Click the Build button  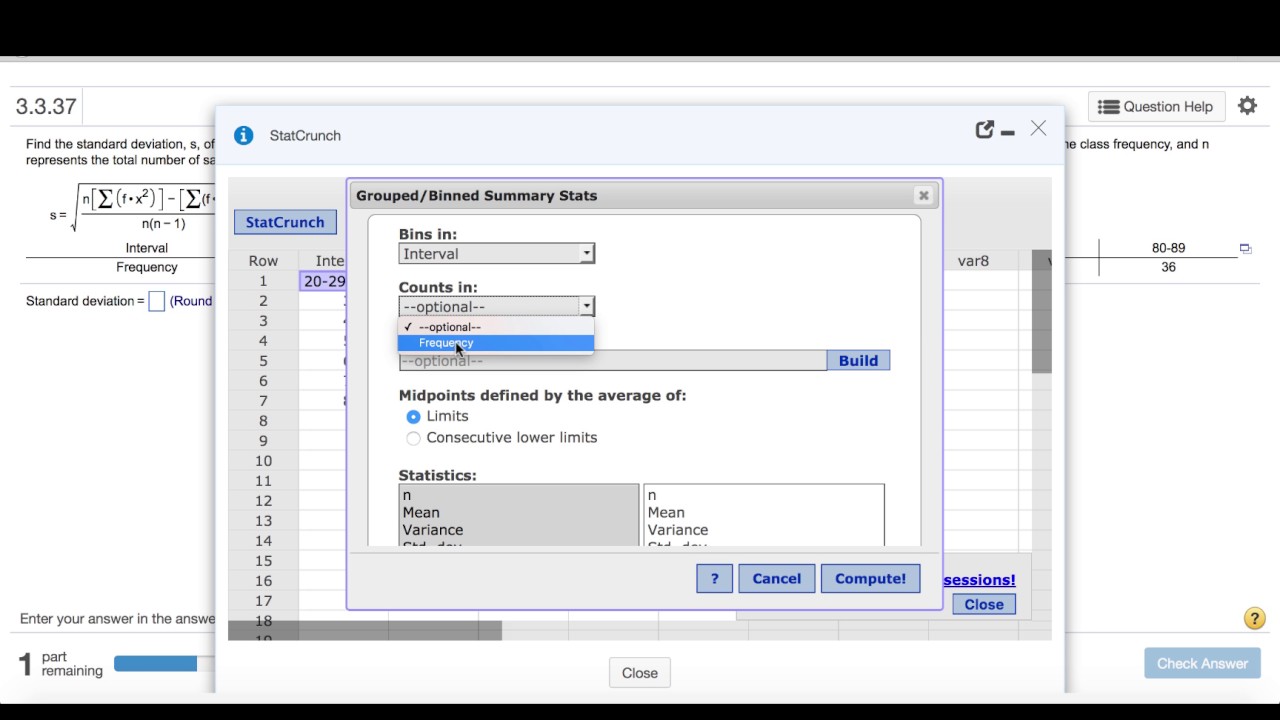(x=858, y=360)
